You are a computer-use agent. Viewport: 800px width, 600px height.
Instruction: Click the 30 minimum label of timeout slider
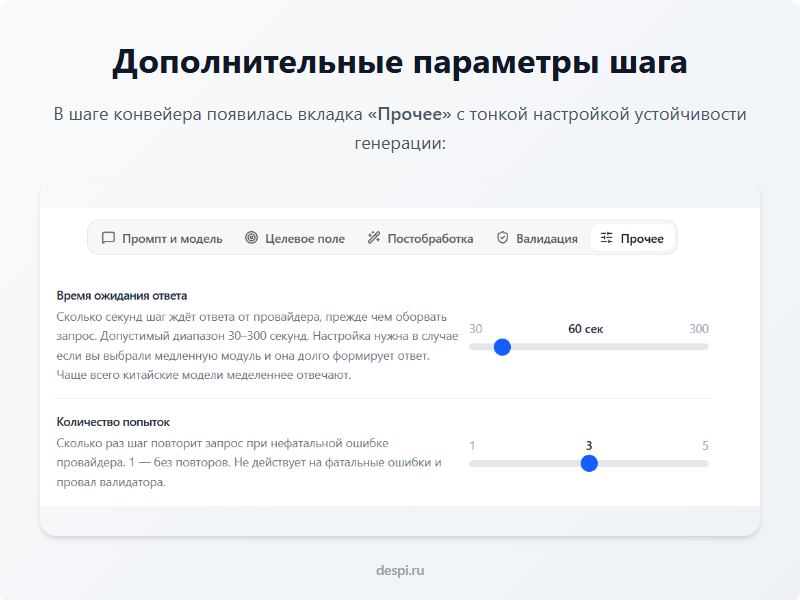click(x=476, y=329)
